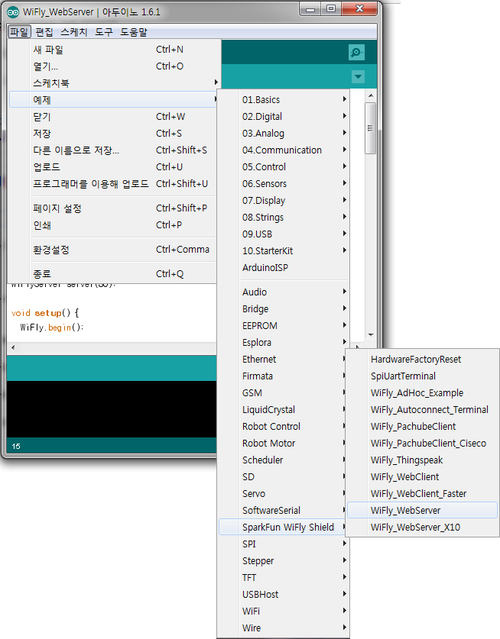Open SPI library examples
This screenshot has height=639, width=500.
click(x=284, y=544)
